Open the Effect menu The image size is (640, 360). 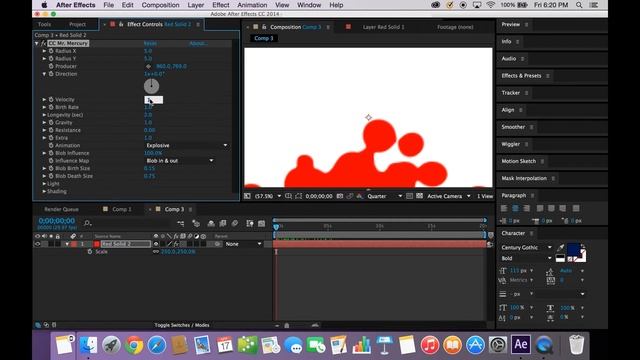pyautogui.click(x=220, y=5)
